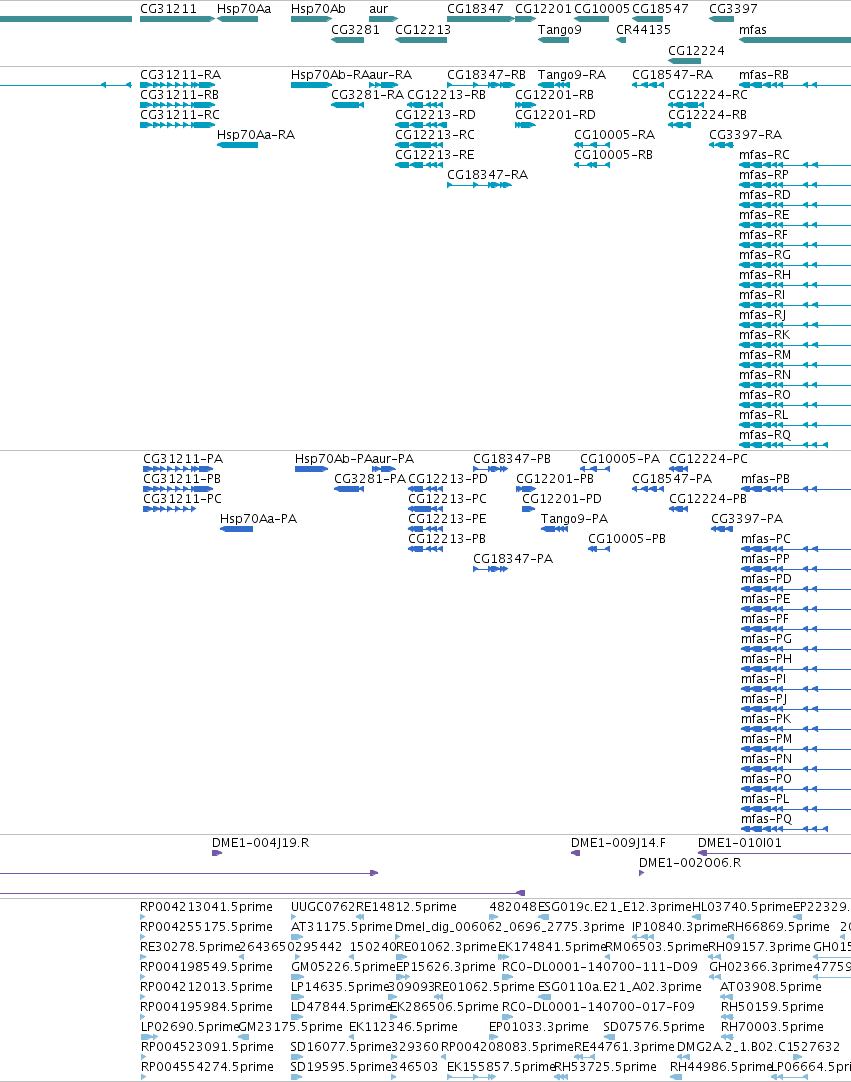Viewport: 851px width, 1082px height.
Task: Click the CG3397 gene label
Action: pyautogui.click(x=733, y=9)
